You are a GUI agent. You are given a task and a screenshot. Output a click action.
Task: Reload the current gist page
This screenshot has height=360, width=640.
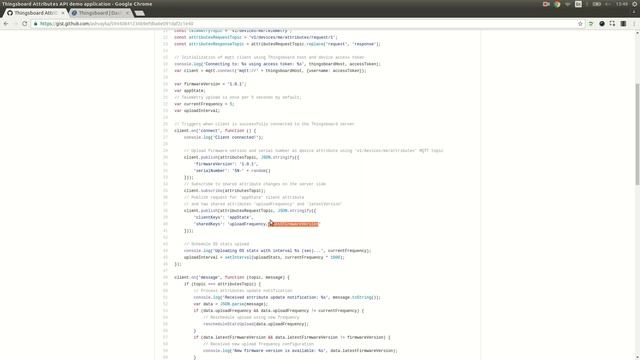pyautogui.click(x=24, y=24)
